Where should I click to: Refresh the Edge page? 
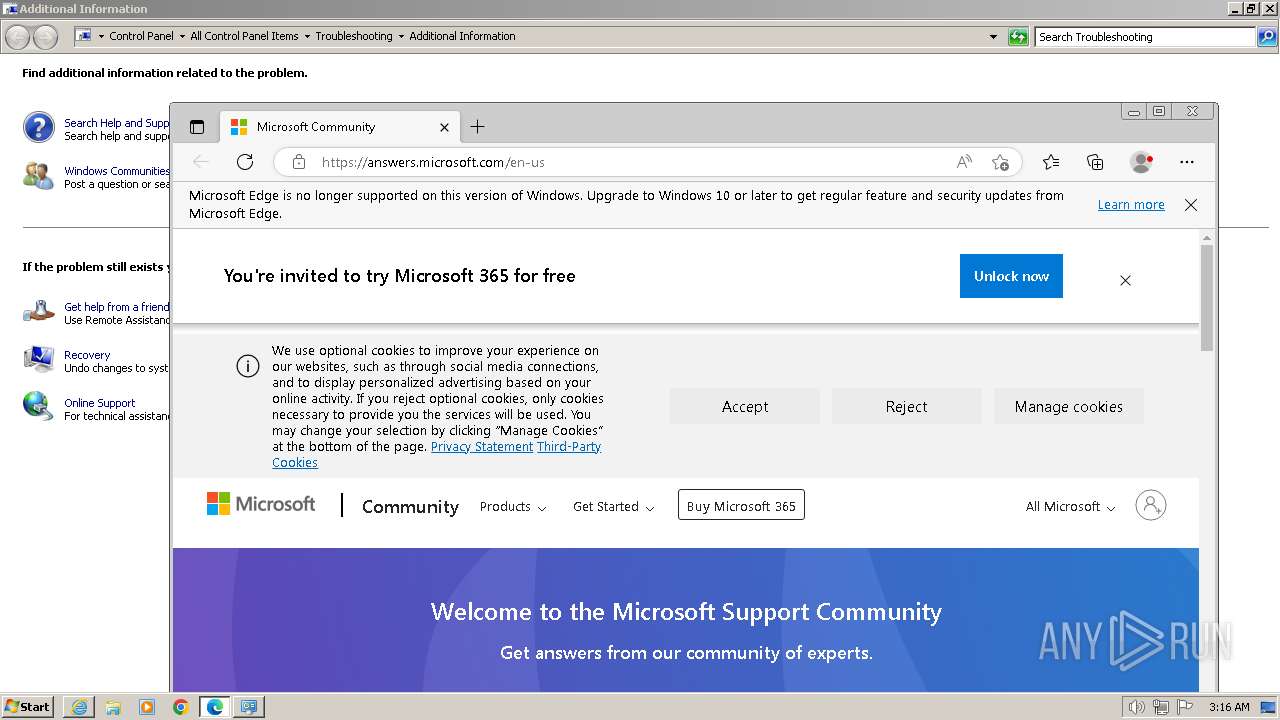click(x=245, y=162)
